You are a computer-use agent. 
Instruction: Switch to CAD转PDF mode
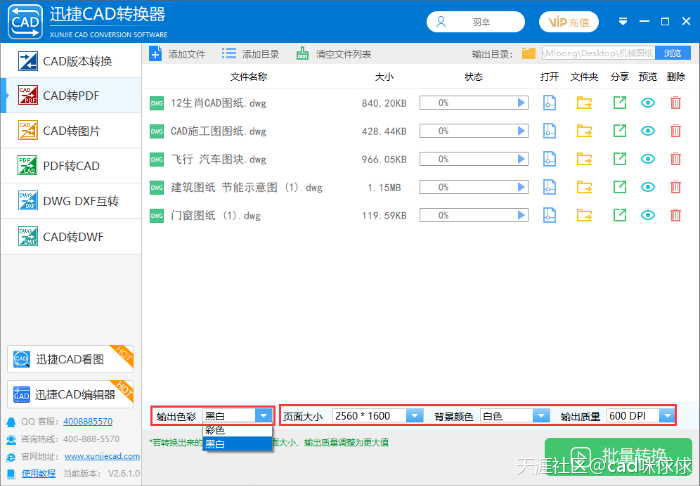(x=71, y=96)
